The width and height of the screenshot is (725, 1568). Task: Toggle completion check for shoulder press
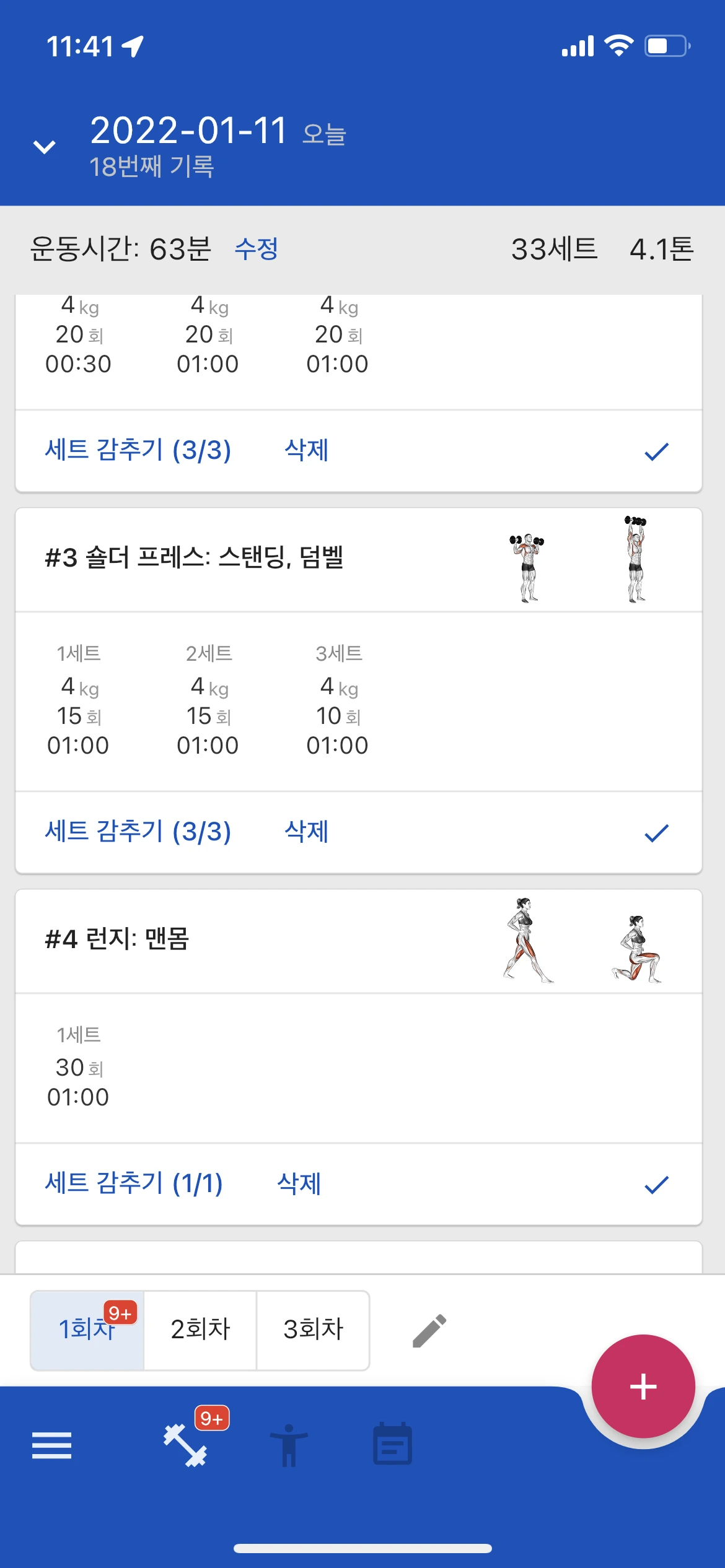[x=656, y=832]
